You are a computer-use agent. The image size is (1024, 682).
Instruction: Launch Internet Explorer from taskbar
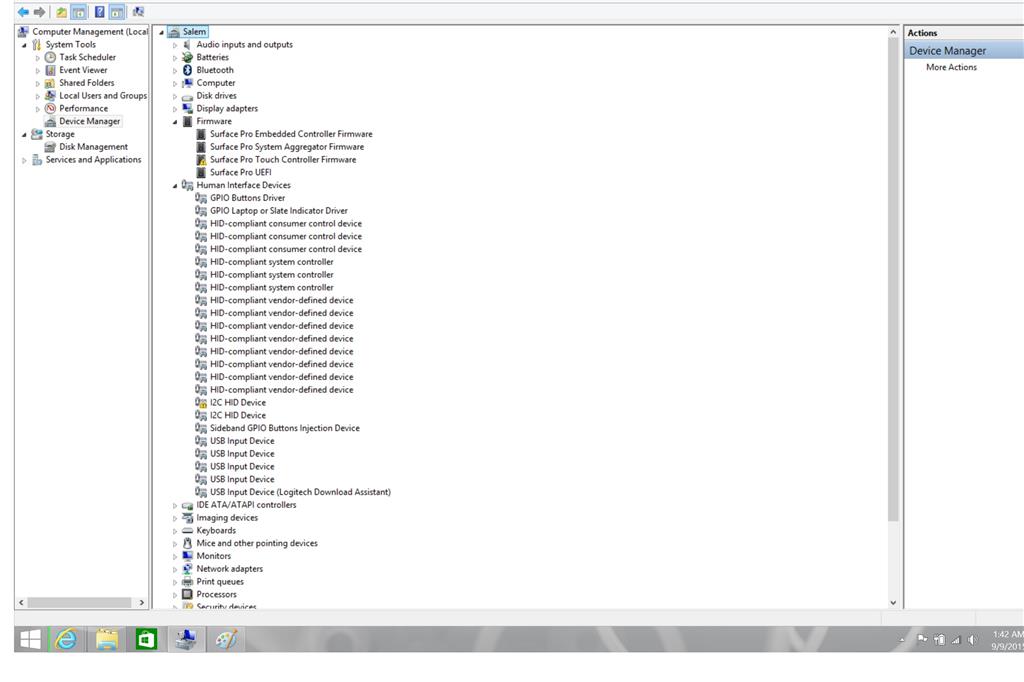coord(66,640)
